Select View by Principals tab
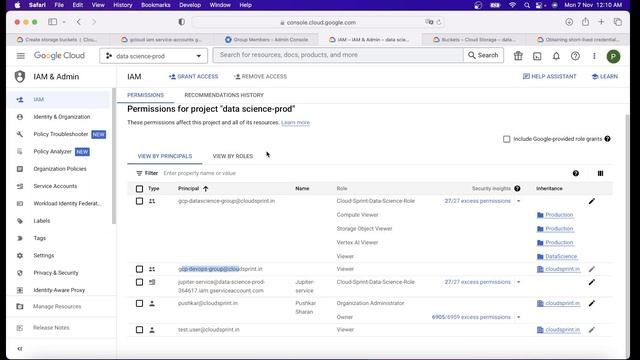Screen dimensions: 640x360 164,156
